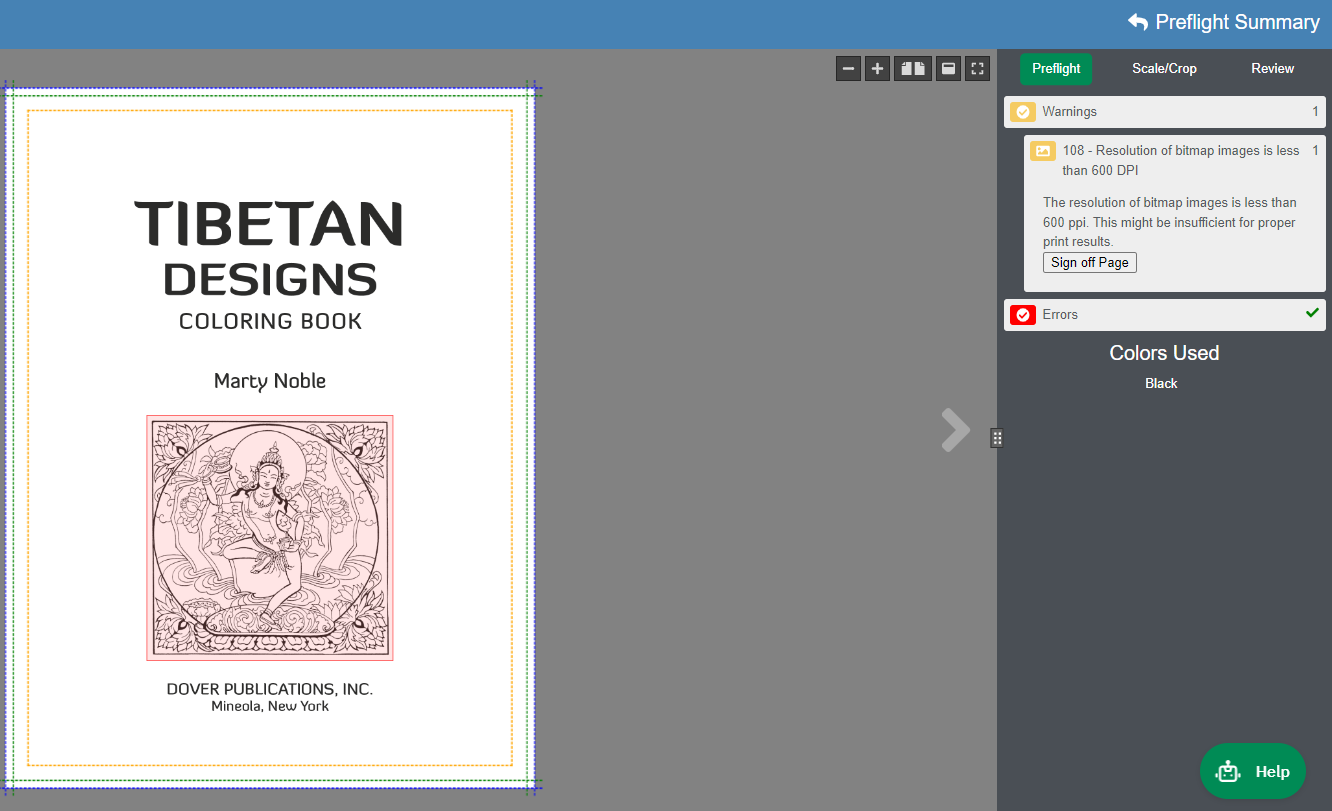Click the side panel grip handle
The image size is (1332, 811).
(x=997, y=438)
